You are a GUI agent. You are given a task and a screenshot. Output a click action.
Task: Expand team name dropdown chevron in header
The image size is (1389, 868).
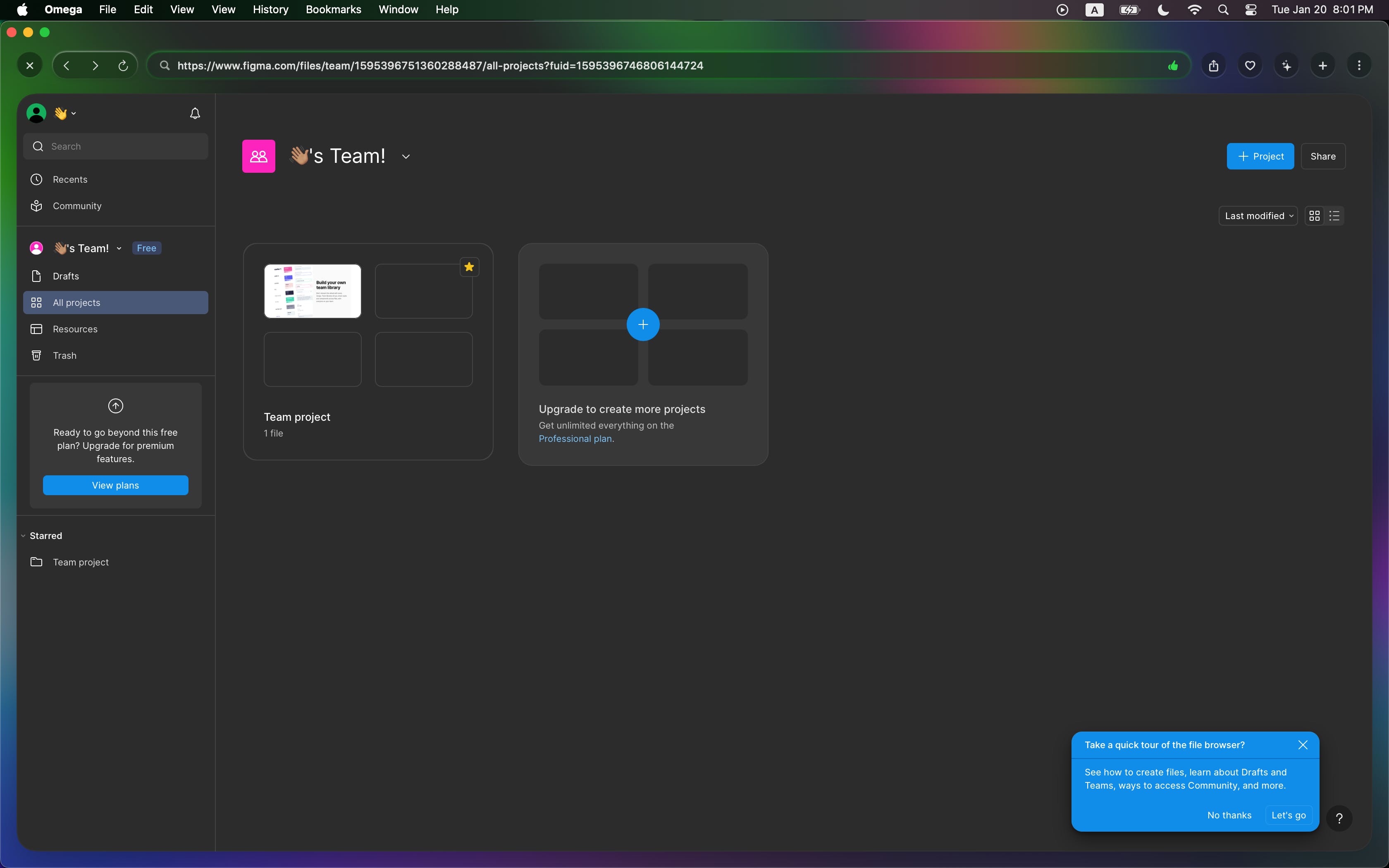coord(406,156)
